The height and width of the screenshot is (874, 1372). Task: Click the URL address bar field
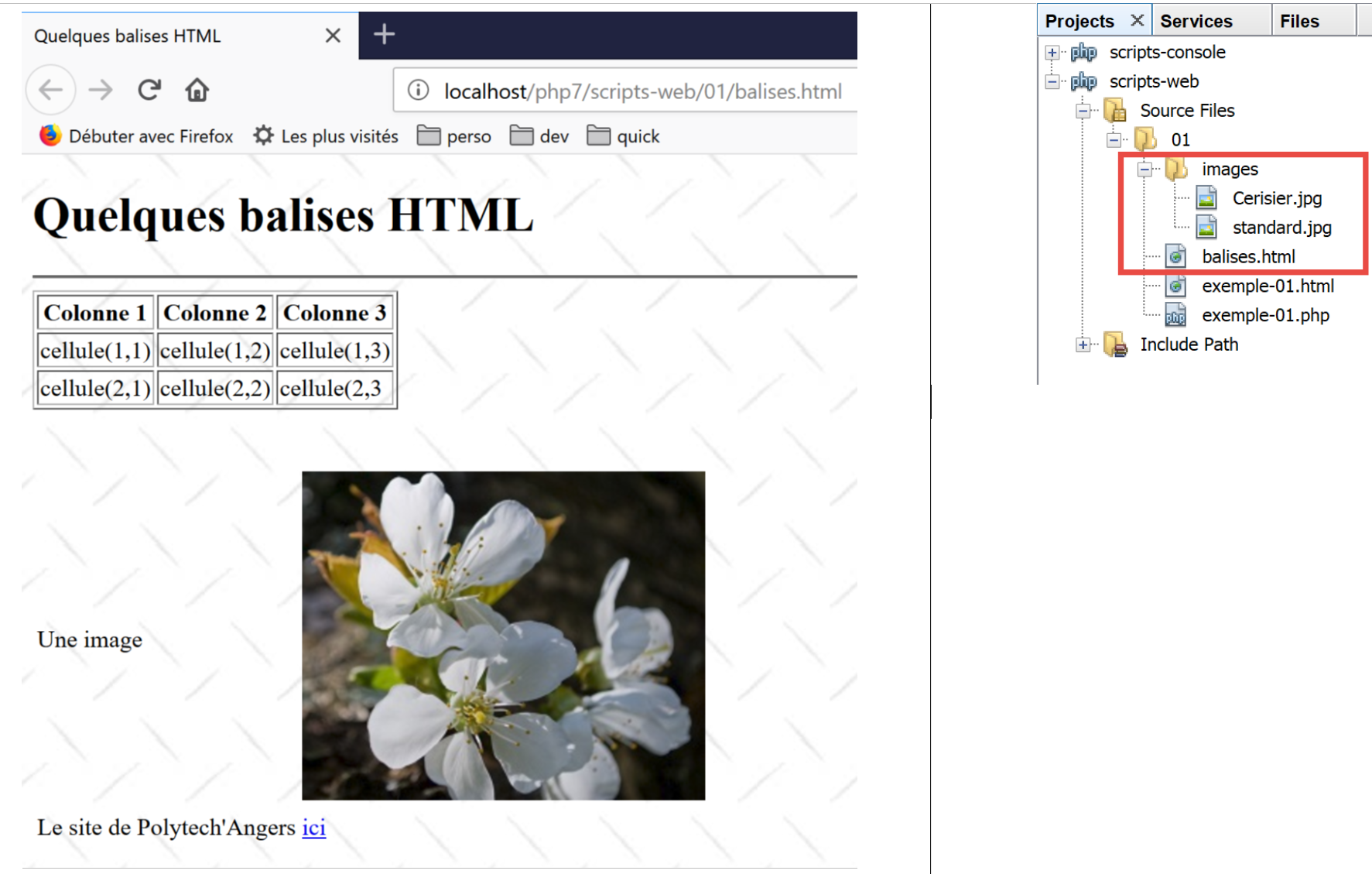pyautogui.click(x=642, y=91)
